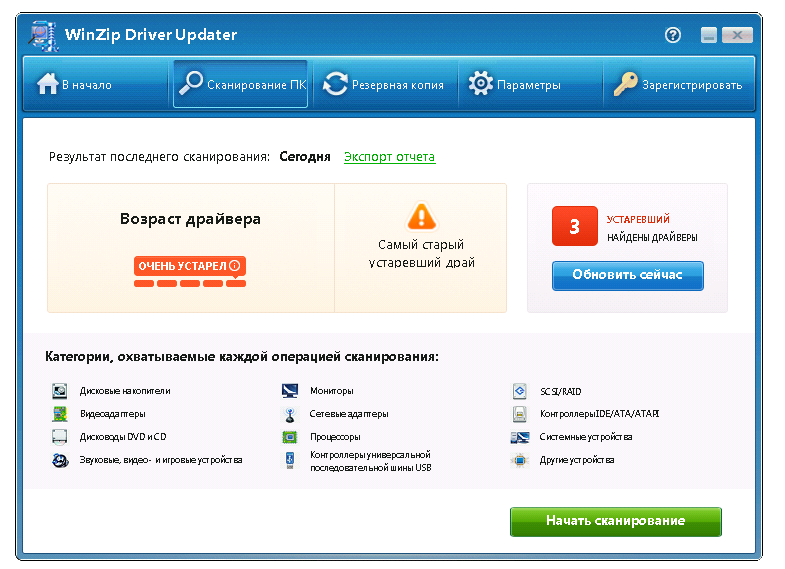785x569 pixels.
Task: Click the orange driver age level bar
Action: [x=190, y=284]
